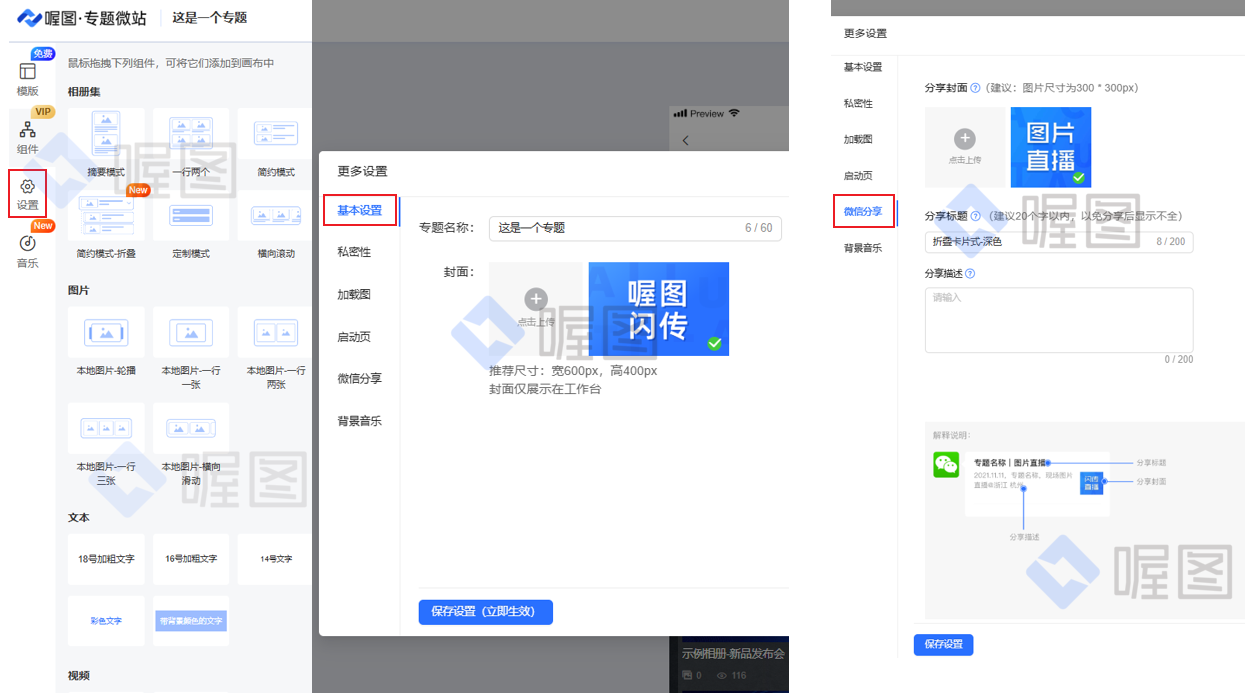Select the 彩色文字 text component
The width and height of the screenshot is (1254, 693).
point(106,621)
